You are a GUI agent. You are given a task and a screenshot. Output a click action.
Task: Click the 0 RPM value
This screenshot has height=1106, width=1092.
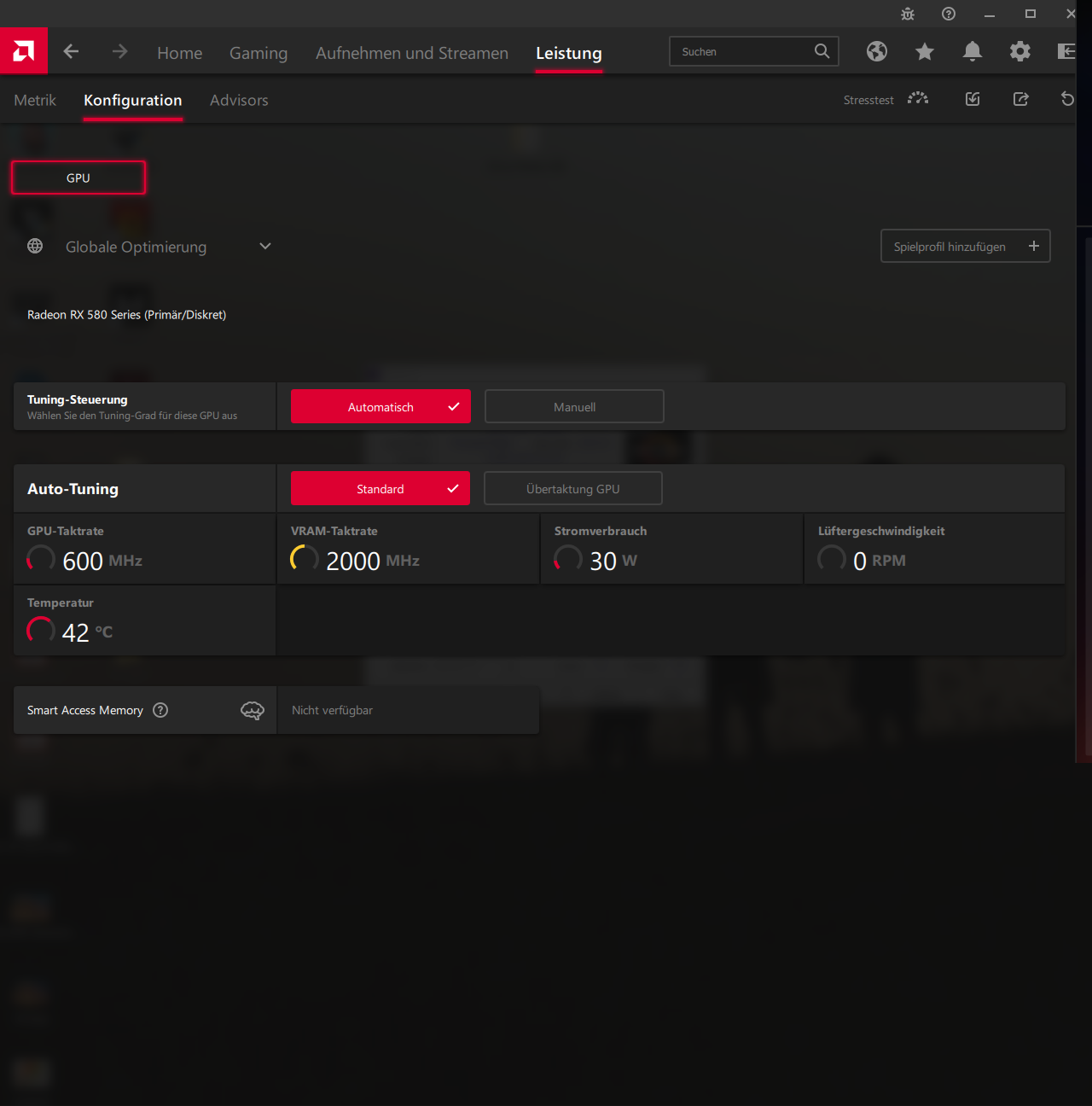pos(880,561)
